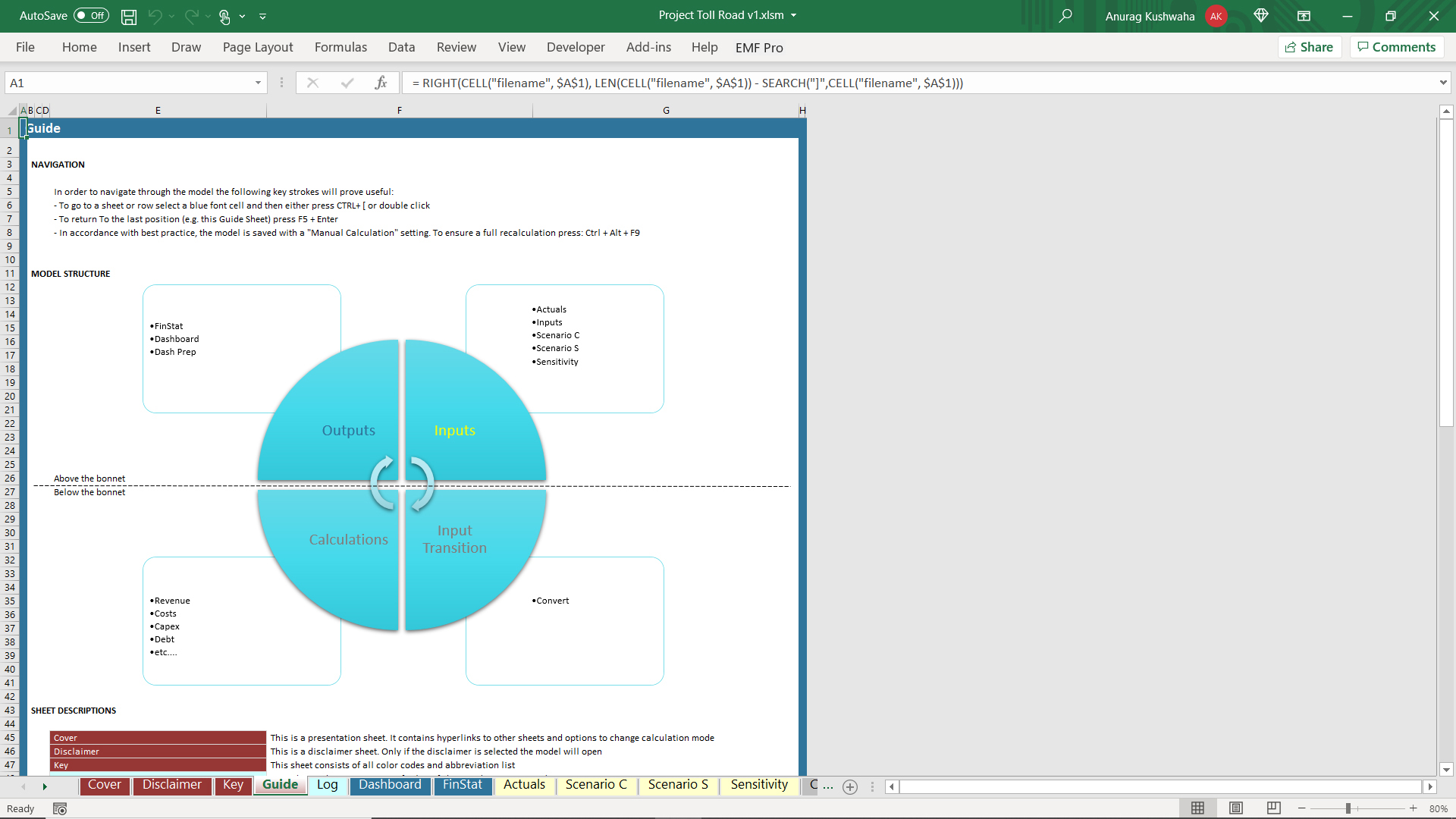Open the Search magnifier icon
1456x819 pixels.
[x=1065, y=16]
